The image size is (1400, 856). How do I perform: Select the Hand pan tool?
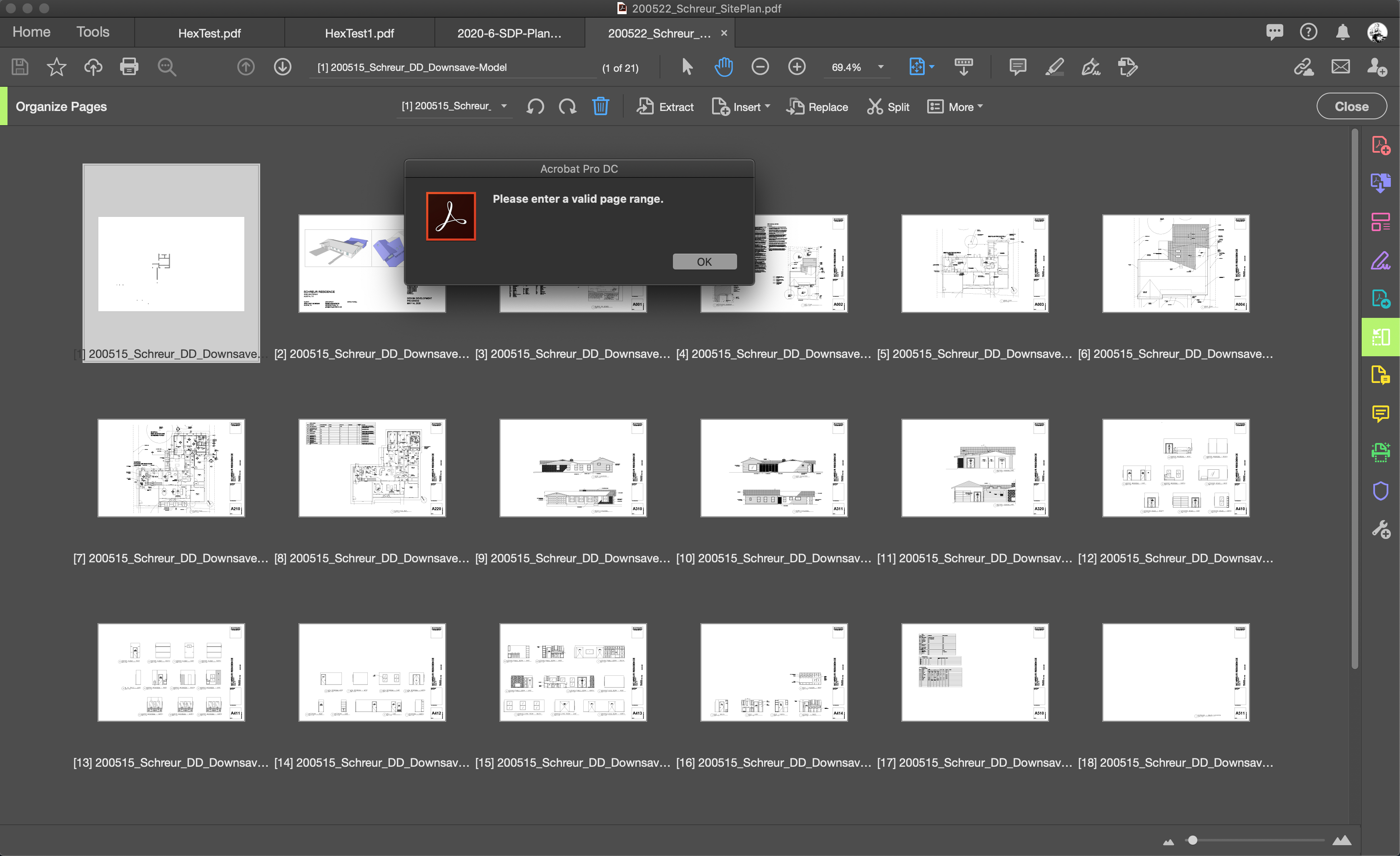click(723, 67)
